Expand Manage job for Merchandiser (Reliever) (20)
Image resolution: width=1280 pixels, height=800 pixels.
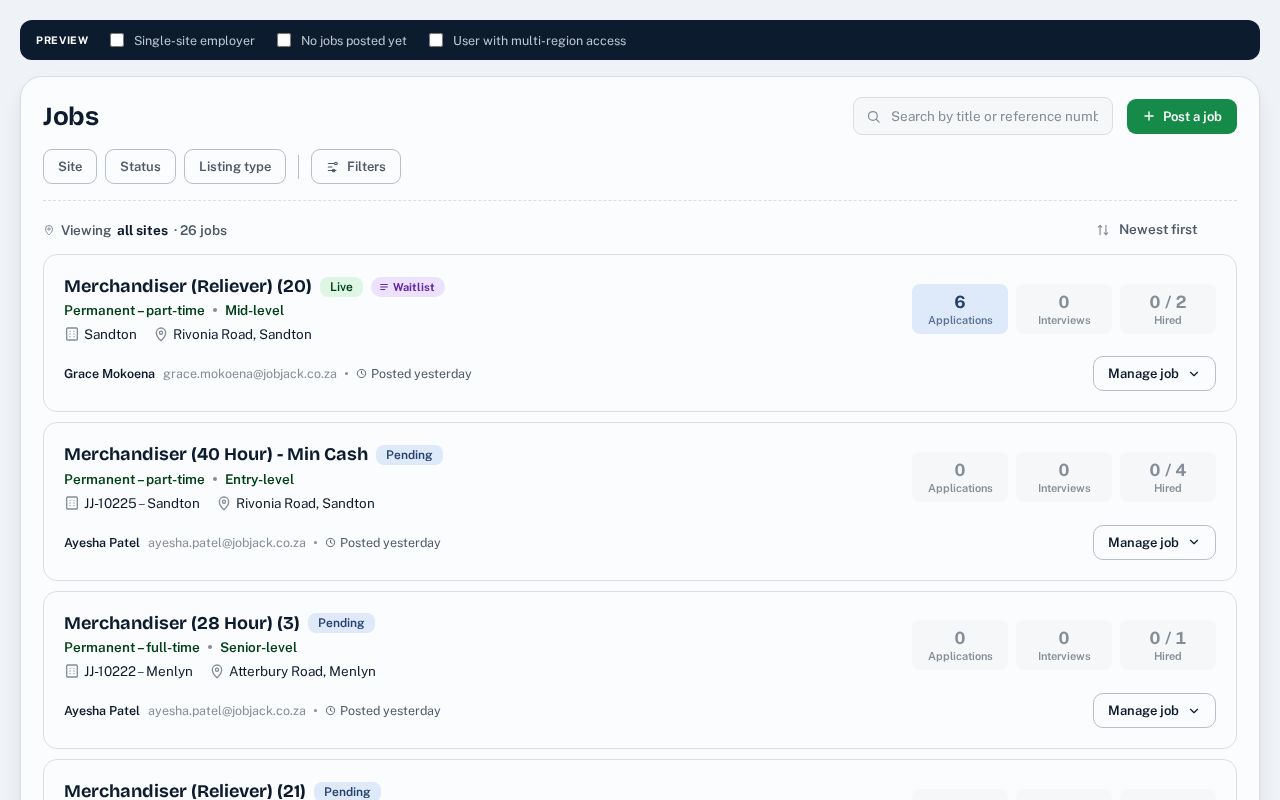pos(1154,373)
